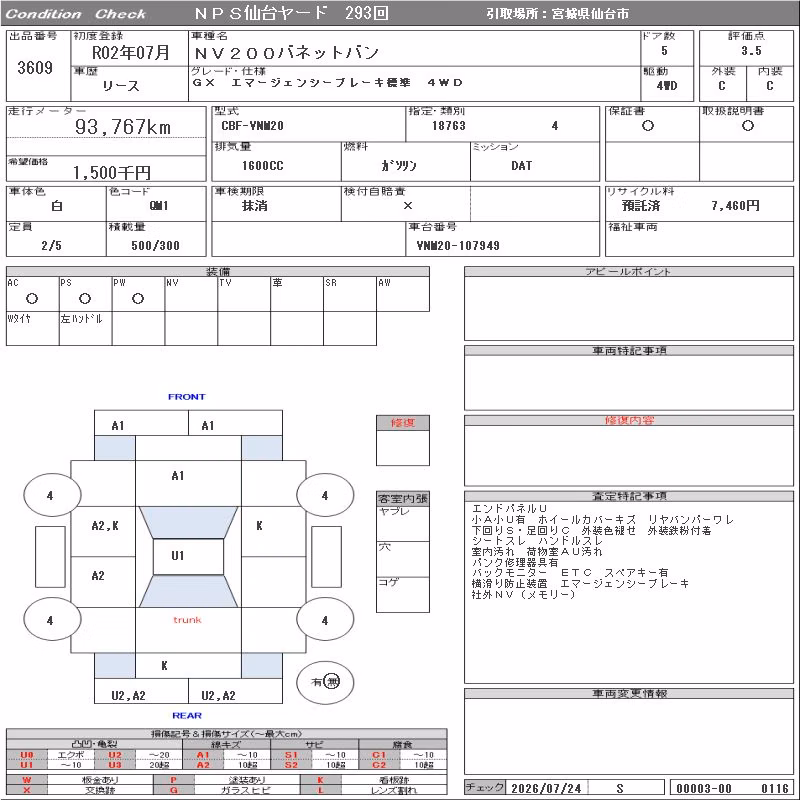Click the blue FRONT label
This screenshot has height=800, width=800.
coord(187,396)
